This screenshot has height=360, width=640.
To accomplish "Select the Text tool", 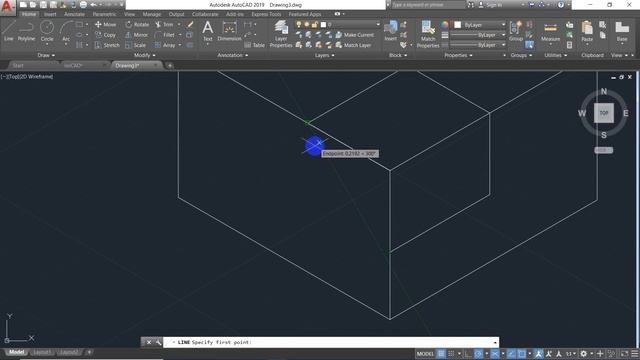I will (x=208, y=31).
